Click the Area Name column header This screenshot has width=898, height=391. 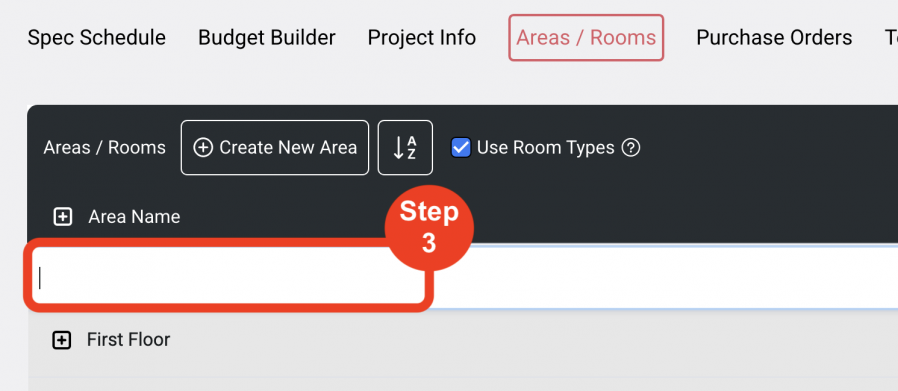point(134,217)
